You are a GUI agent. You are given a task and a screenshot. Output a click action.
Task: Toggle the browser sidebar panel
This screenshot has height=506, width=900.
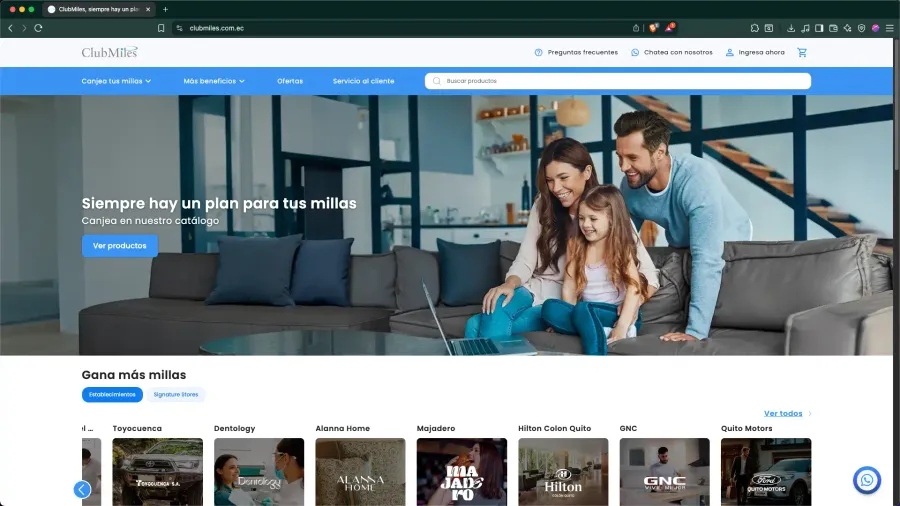[x=819, y=28]
